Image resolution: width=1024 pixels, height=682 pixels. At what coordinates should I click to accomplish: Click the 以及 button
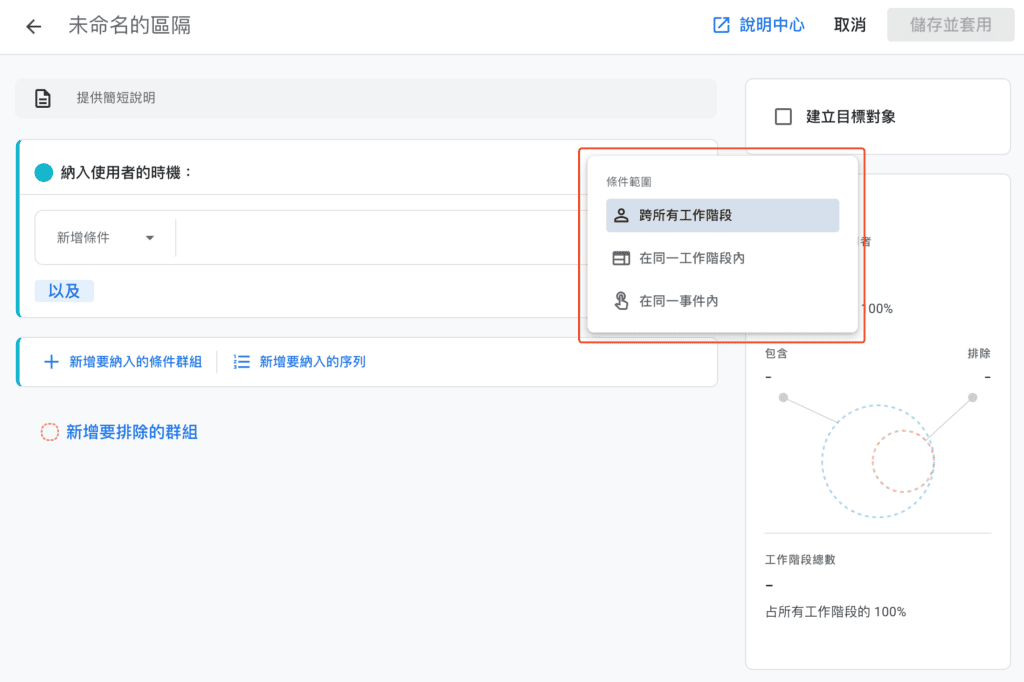pos(64,291)
